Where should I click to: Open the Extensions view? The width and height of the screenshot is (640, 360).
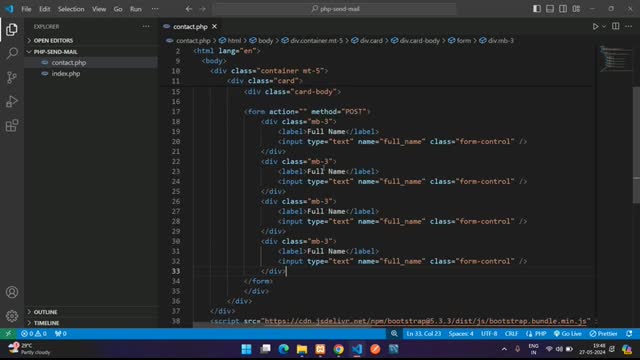coord(12,125)
